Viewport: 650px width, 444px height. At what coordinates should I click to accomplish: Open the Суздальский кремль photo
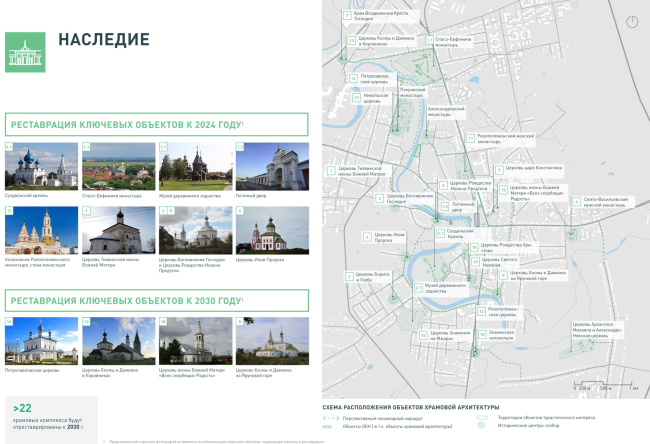coord(41,166)
